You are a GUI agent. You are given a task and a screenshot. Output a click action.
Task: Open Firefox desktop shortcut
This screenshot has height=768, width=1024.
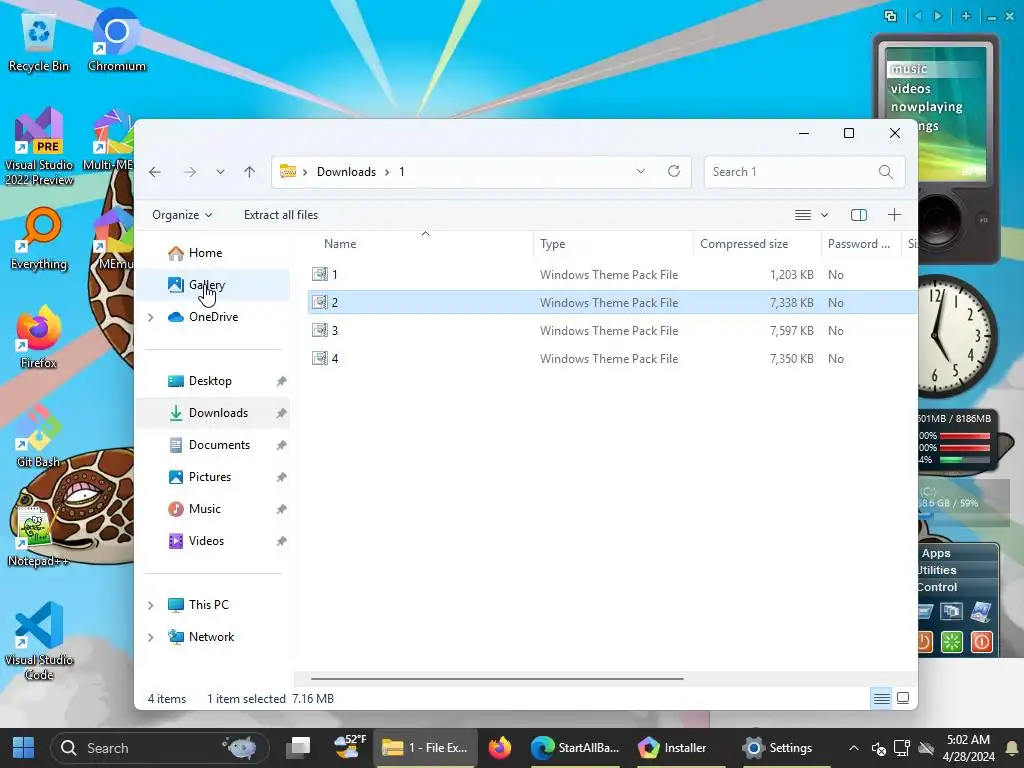(x=39, y=338)
